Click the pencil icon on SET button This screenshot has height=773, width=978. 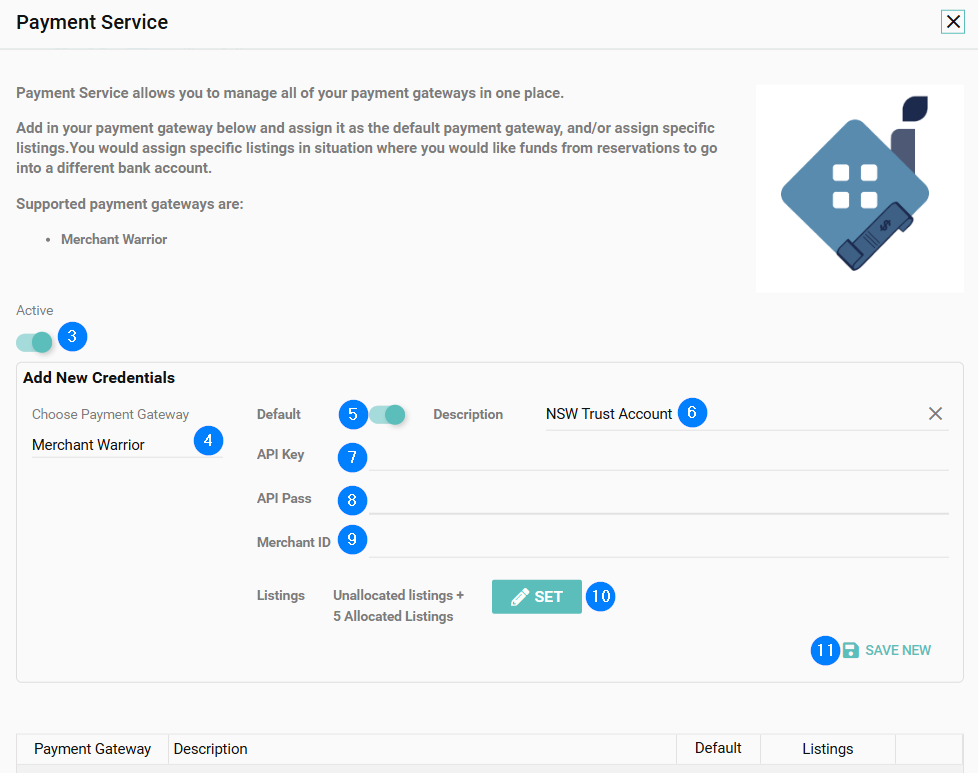[520, 597]
